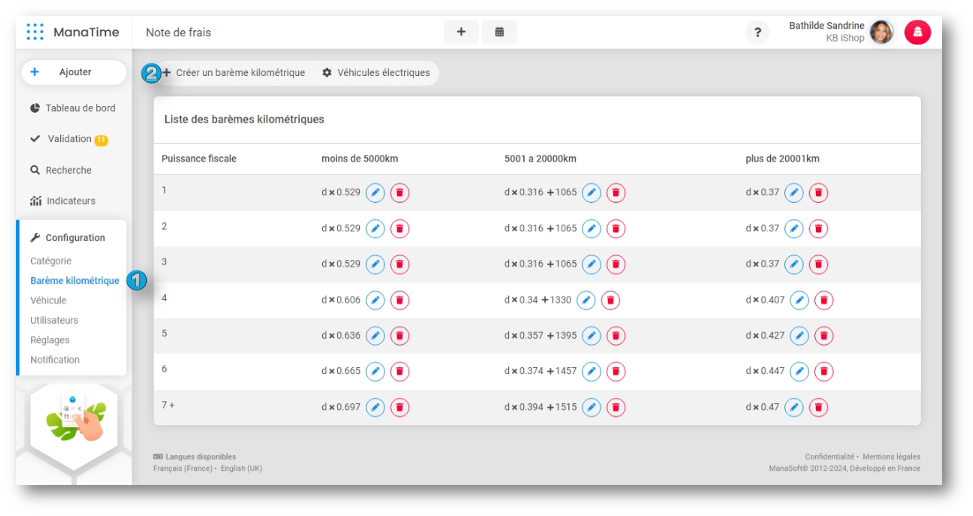
Task: Edit the d×0.529 formula for puissance 1
Action: 375,193
